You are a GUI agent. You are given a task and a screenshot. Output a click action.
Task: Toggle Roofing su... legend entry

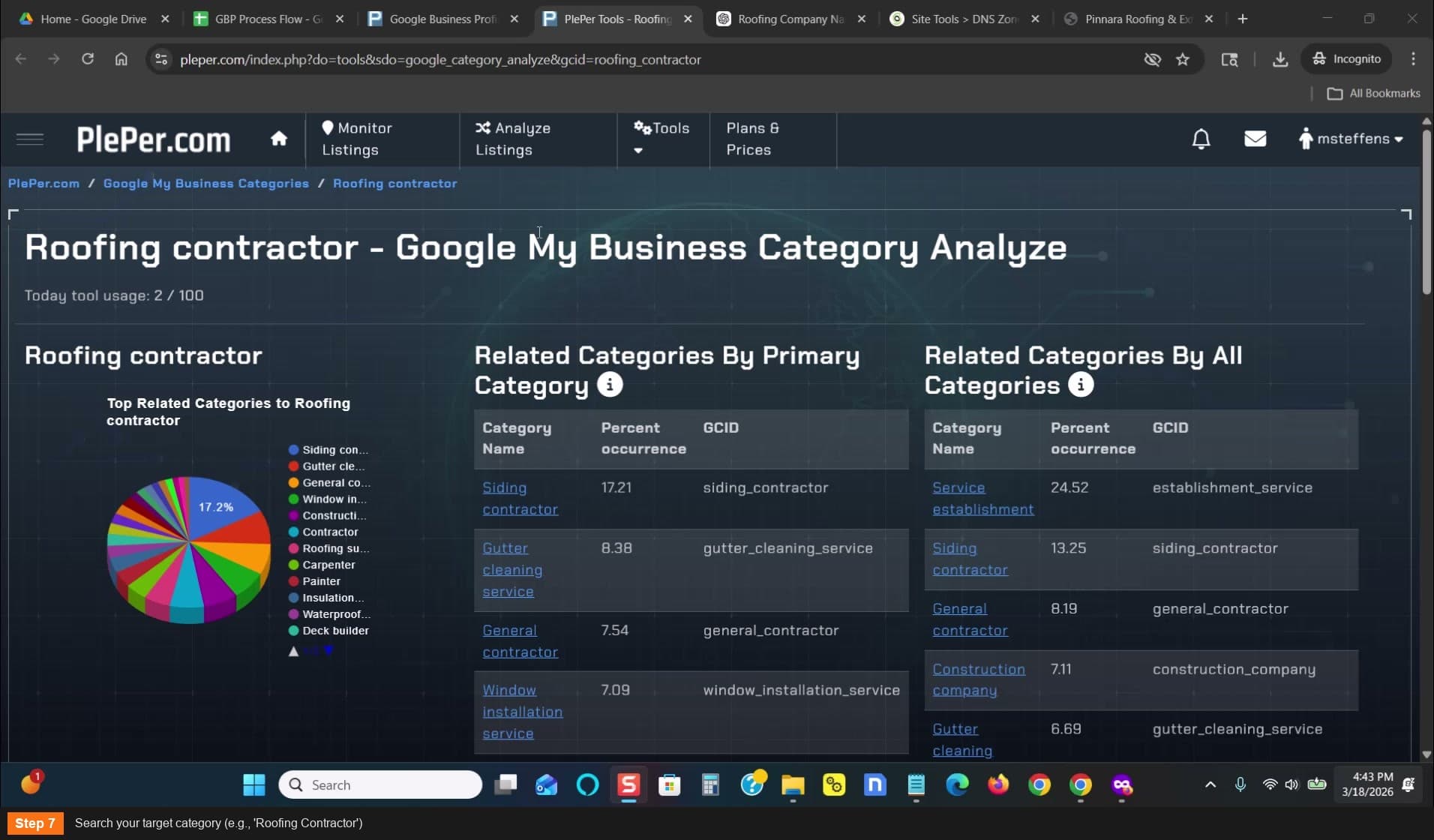pyautogui.click(x=329, y=549)
